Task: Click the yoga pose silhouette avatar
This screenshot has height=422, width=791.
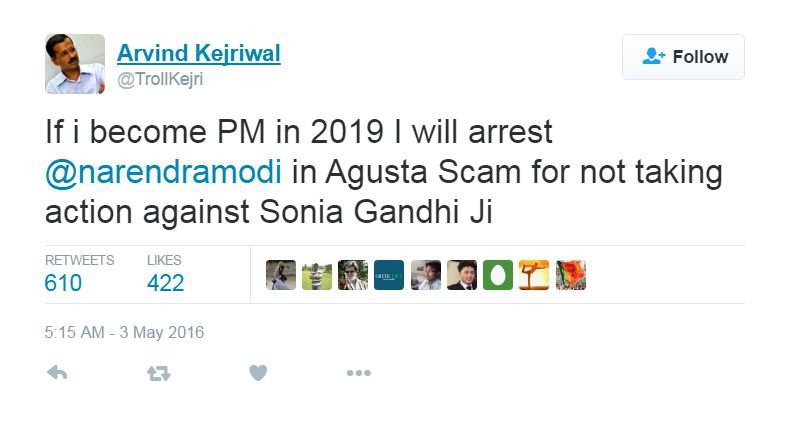Action: point(534,275)
